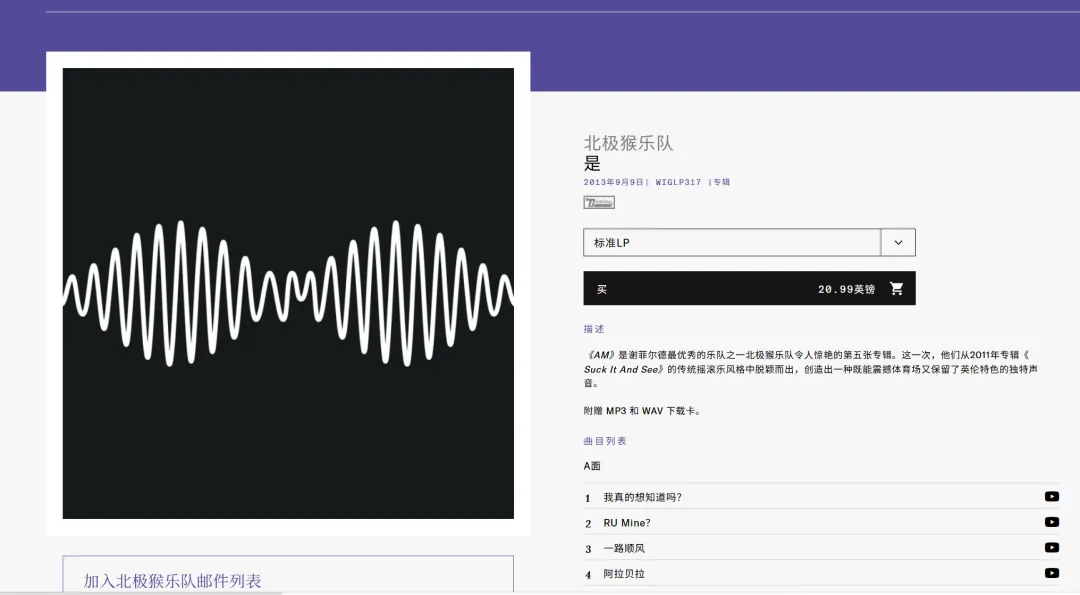Open the 北极猴乐队 artist link
1080x595 pixels.
(628, 143)
